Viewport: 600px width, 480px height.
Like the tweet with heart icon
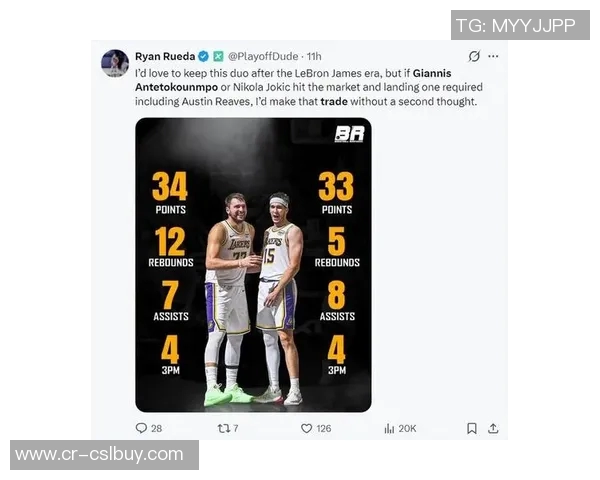click(x=306, y=428)
